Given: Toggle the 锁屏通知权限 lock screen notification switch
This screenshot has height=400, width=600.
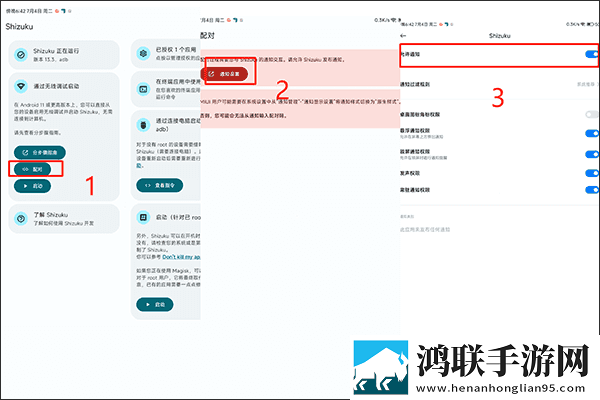Looking at the screenshot, I should coord(592,154).
